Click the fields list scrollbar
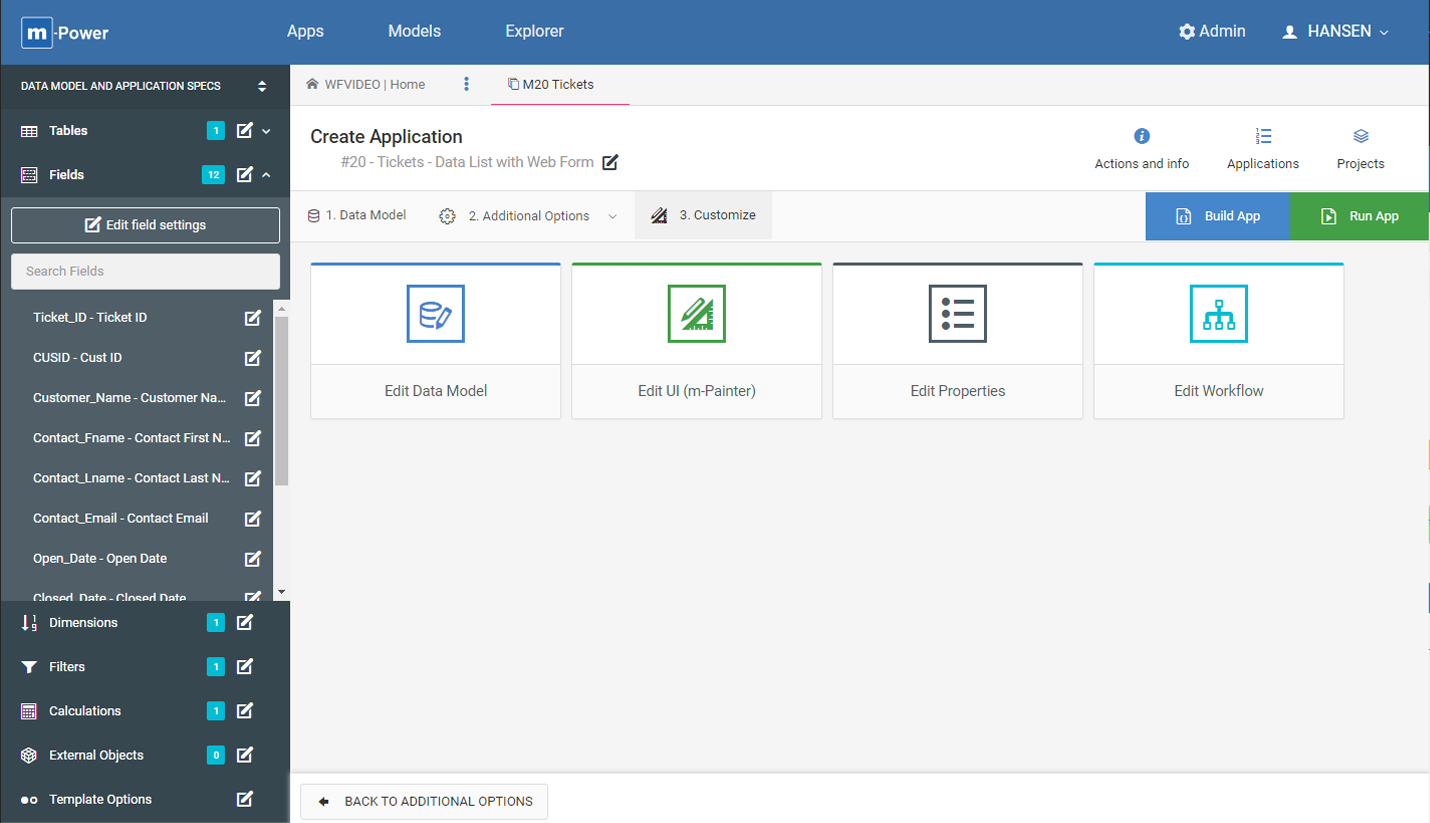This screenshot has height=823, width=1430. pos(281,400)
